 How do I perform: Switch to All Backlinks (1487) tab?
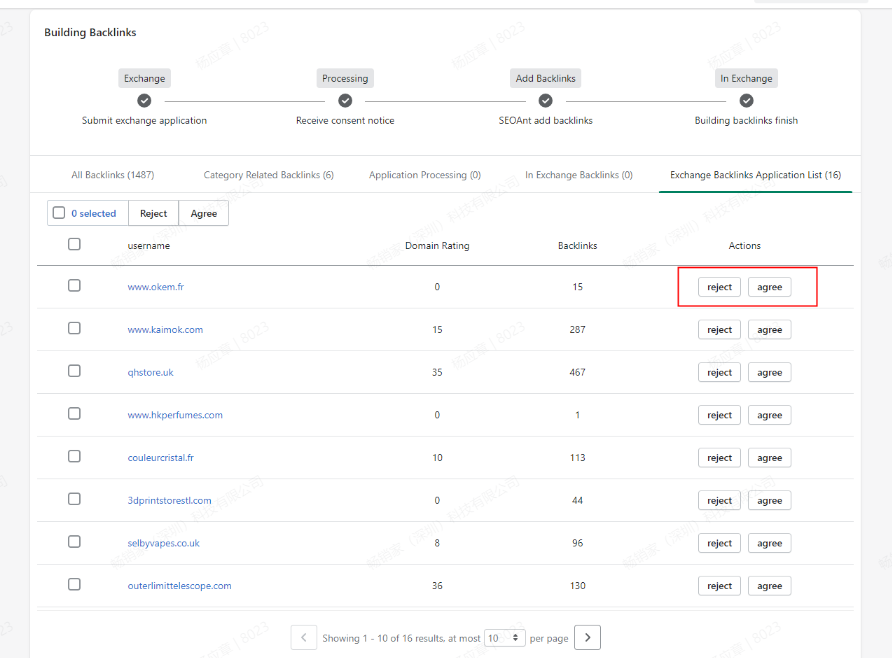(113, 175)
